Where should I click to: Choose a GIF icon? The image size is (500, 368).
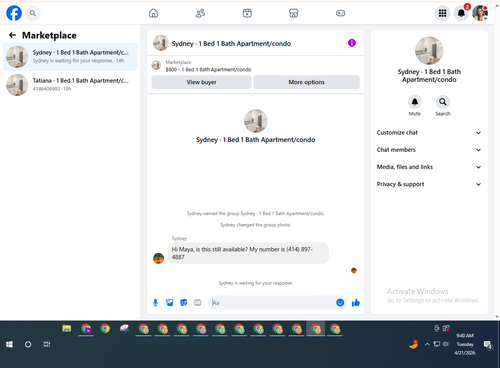pos(198,303)
